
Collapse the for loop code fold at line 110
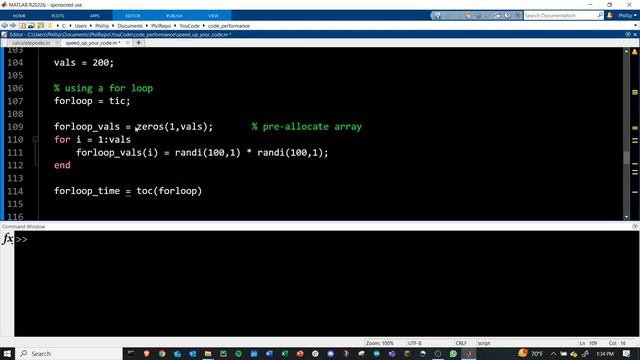(x=36, y=139)
